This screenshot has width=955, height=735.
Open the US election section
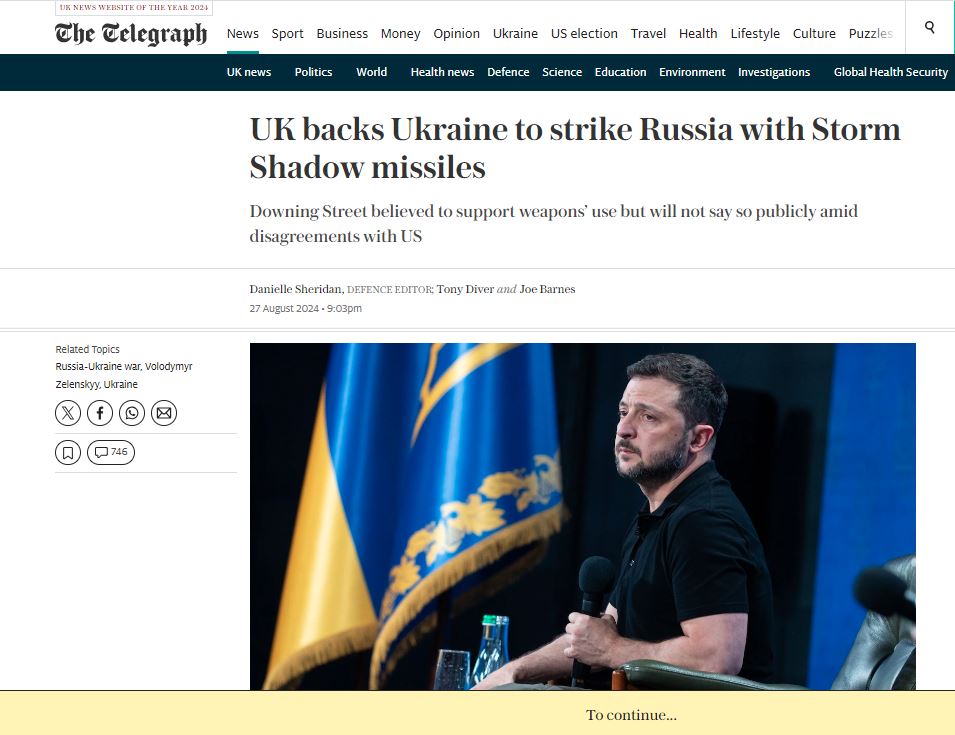click(x=584, y=33)
